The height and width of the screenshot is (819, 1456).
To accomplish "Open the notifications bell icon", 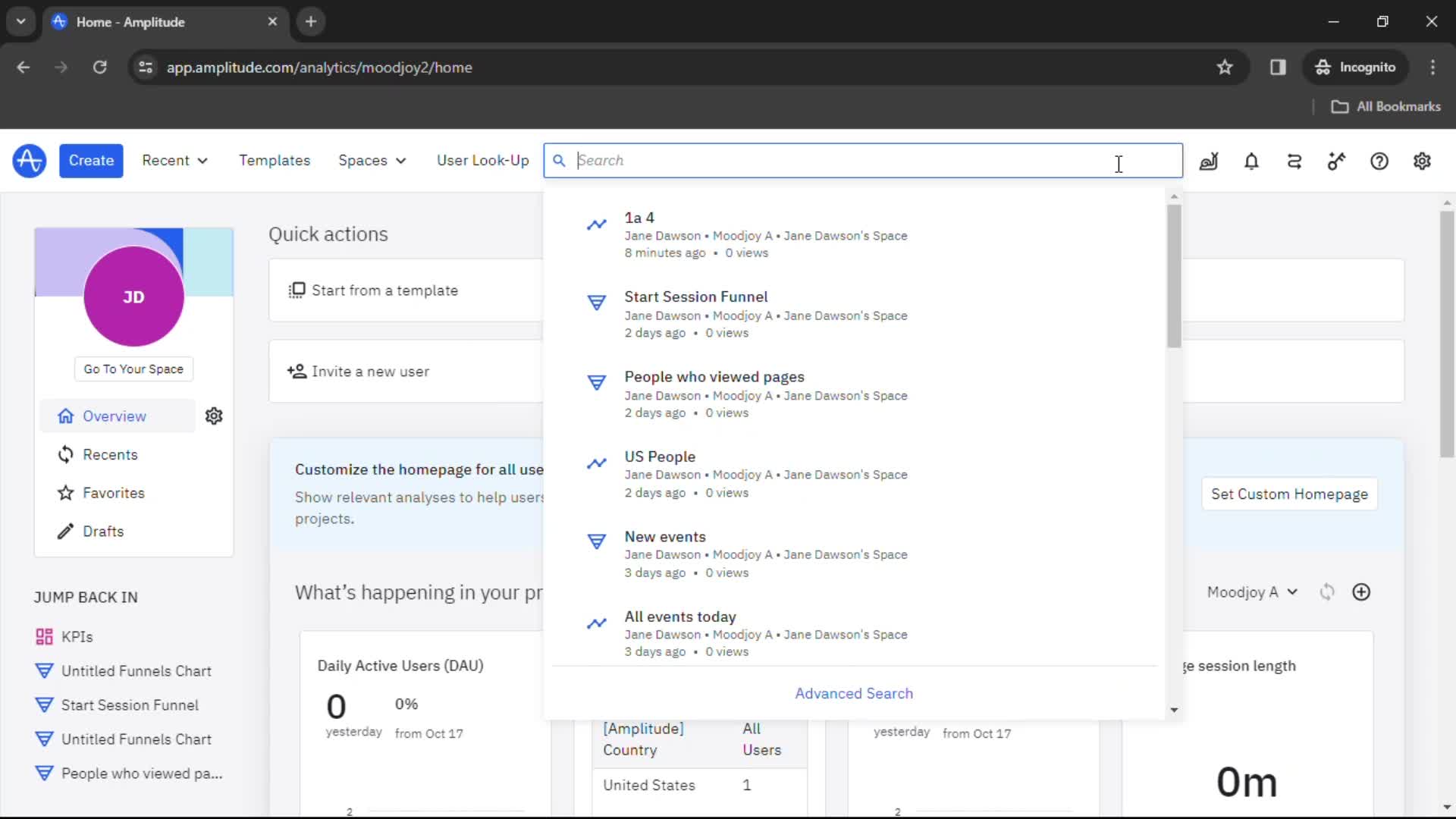I will click(1251, 161).
